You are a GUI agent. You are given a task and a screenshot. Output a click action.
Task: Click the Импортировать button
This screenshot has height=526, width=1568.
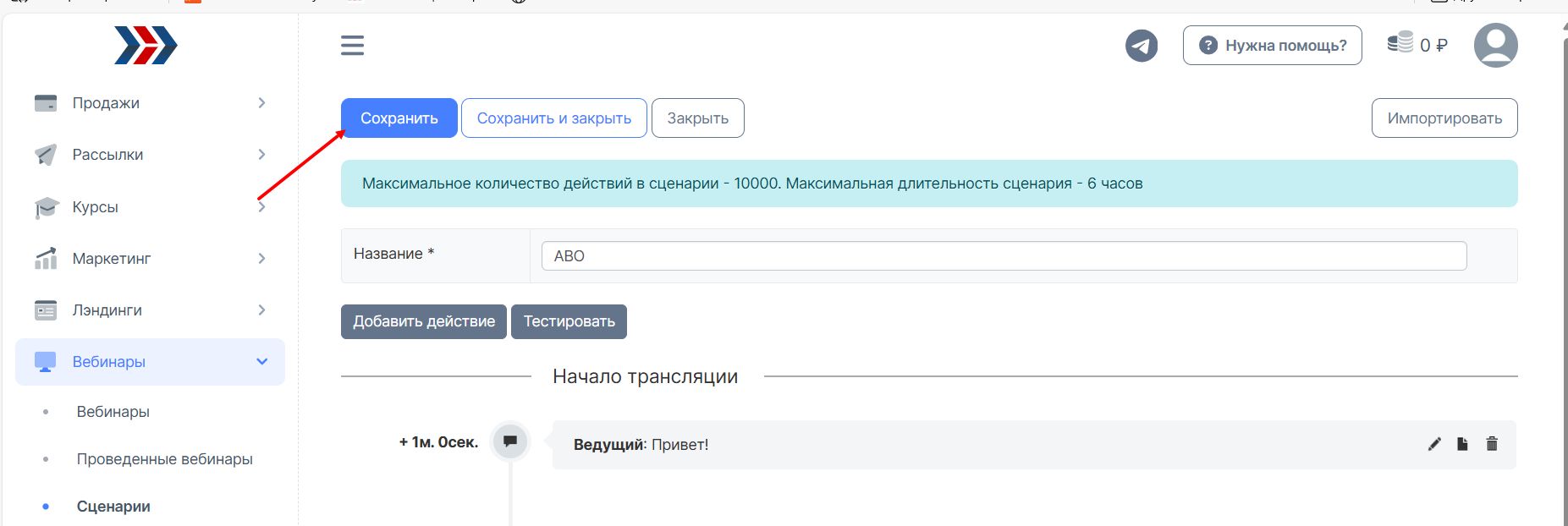pyautogui.click(x=1444, y=118)
